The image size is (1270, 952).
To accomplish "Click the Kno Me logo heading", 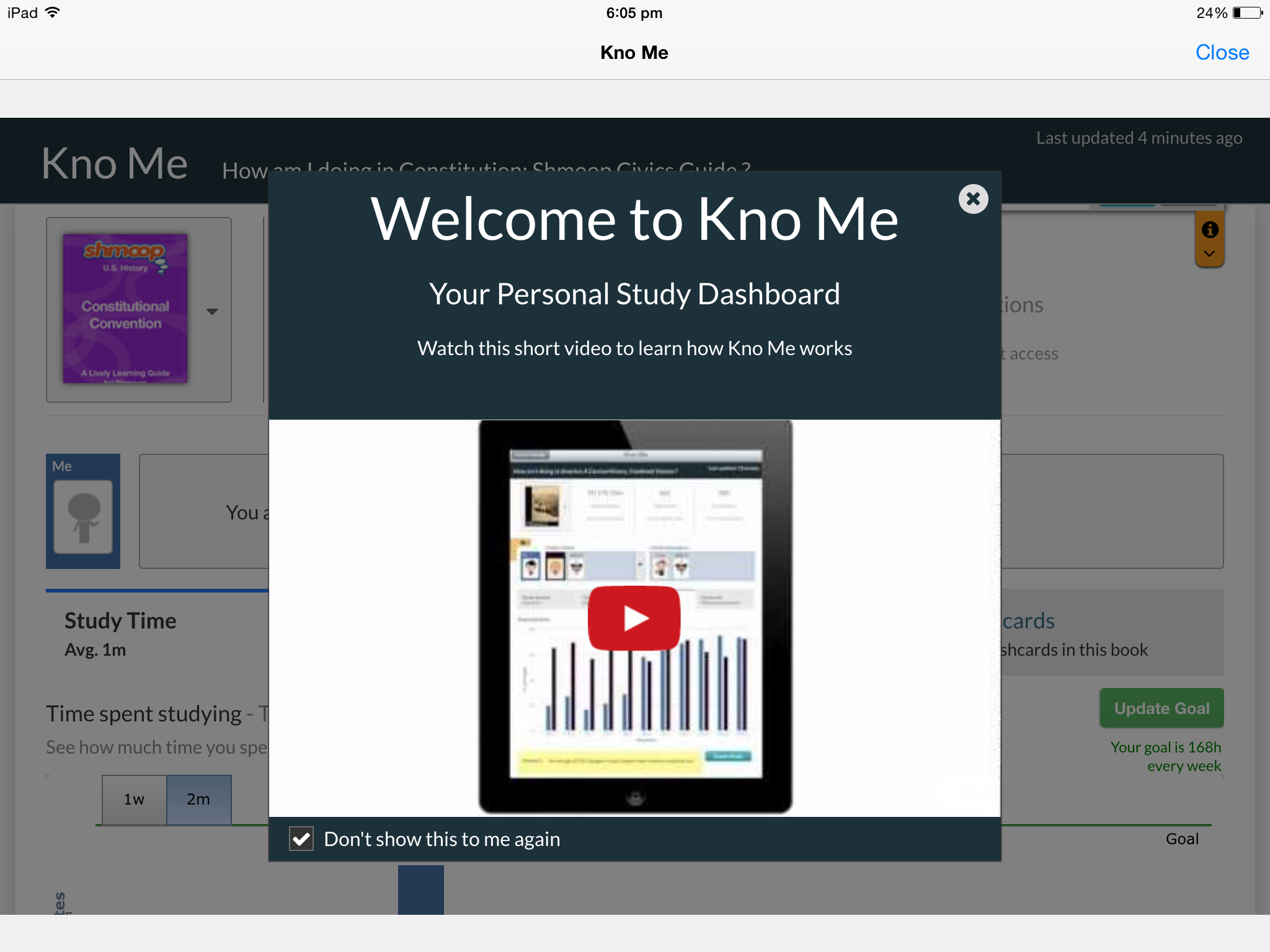I will coord(115,164).
